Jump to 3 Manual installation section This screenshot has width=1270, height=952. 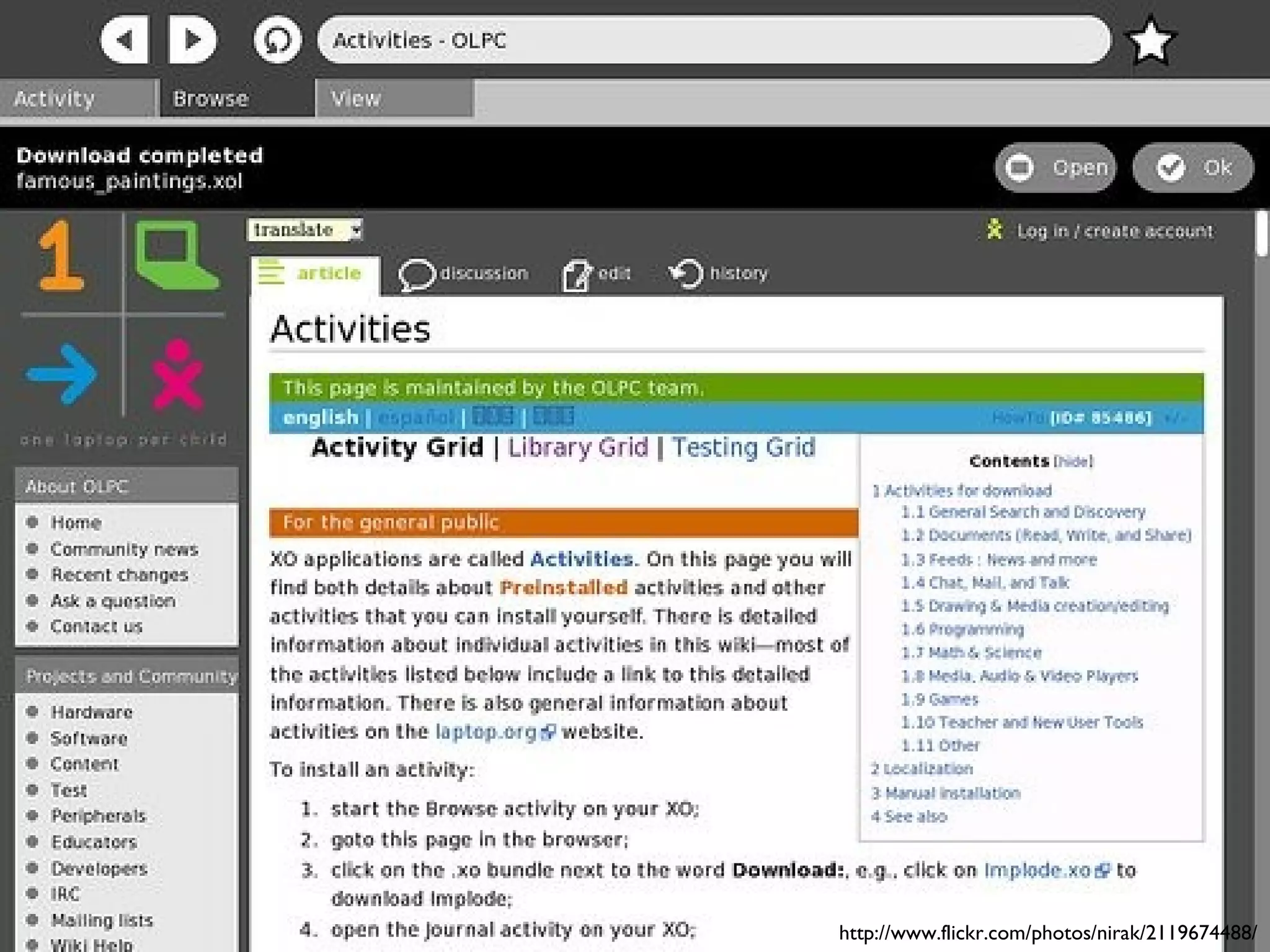946,793
